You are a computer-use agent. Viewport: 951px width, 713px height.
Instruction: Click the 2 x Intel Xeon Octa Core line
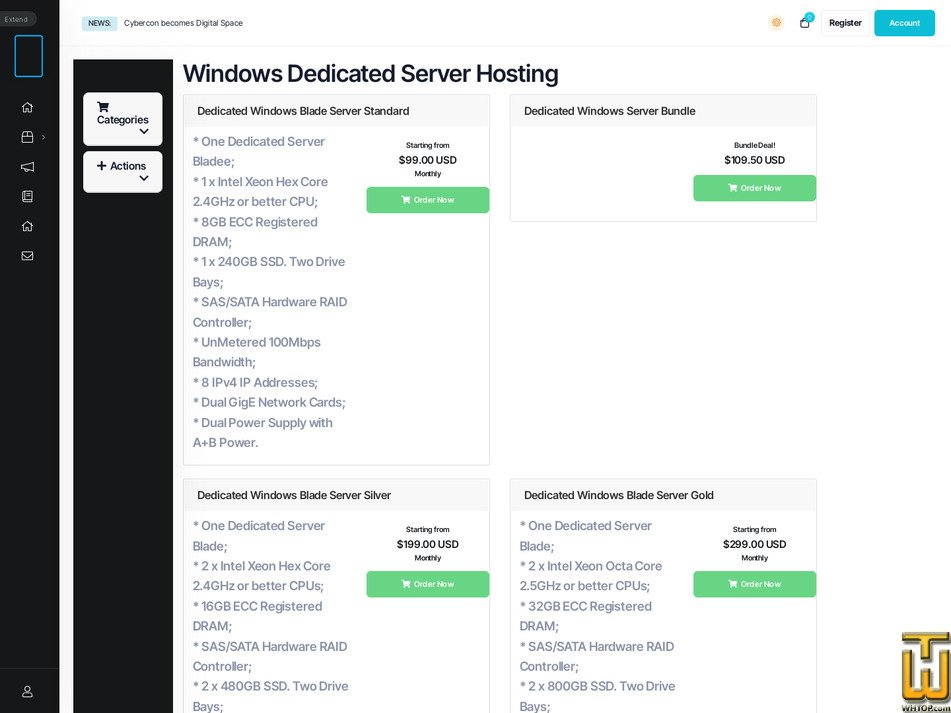point(591,576)
